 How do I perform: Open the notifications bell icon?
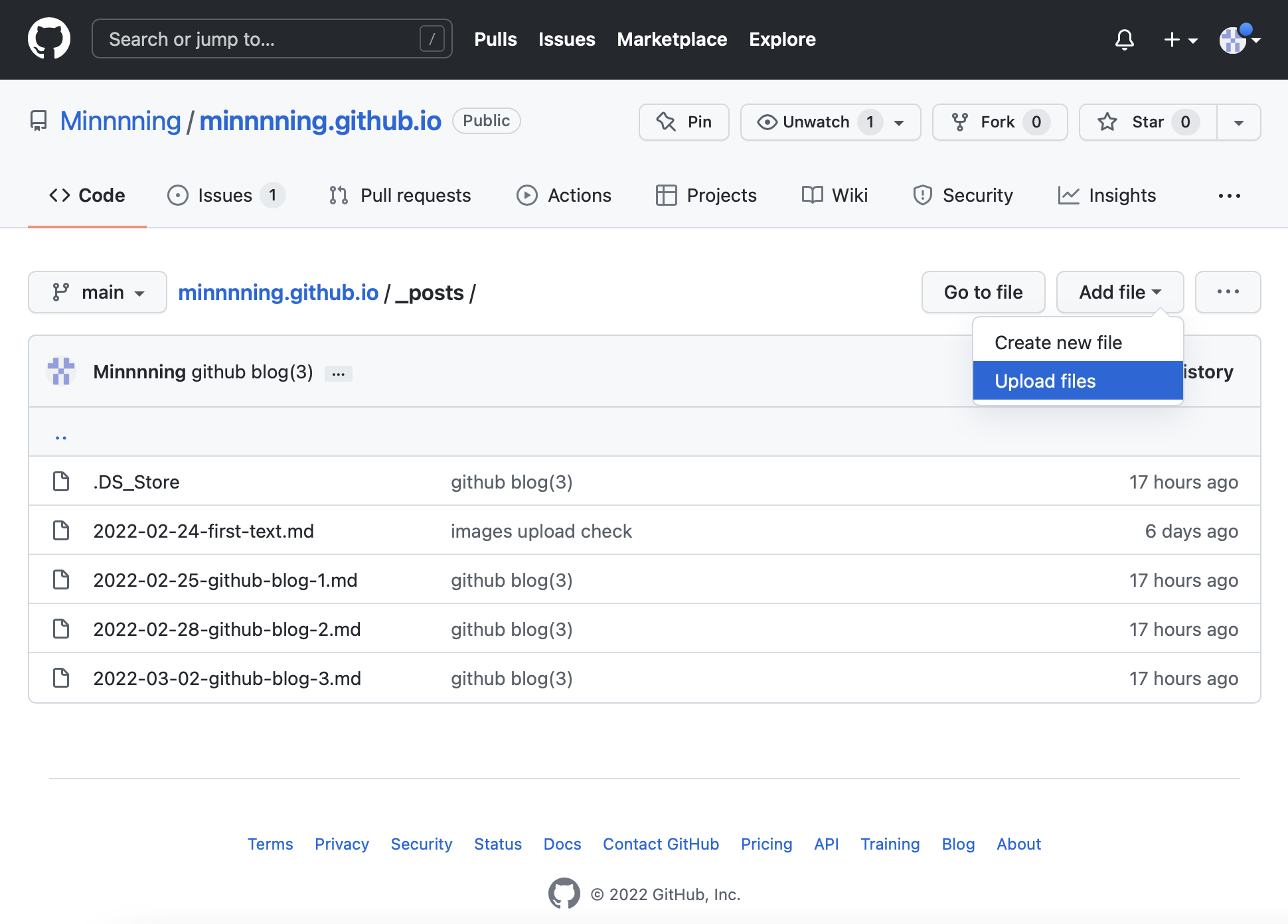(1124, 40)
